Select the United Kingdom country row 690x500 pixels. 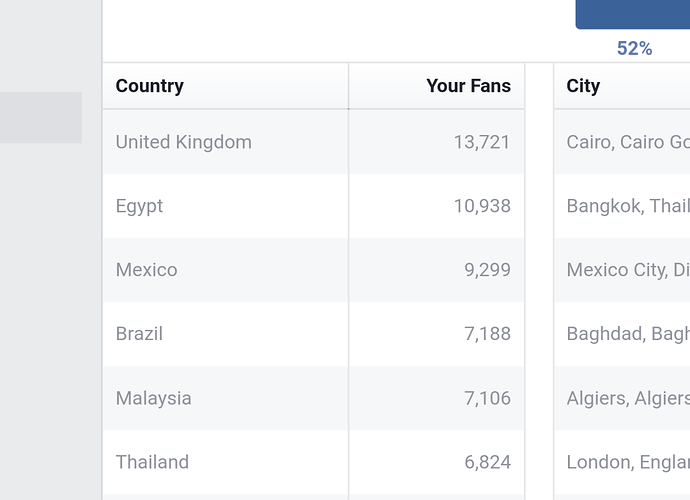coord(313,142)
